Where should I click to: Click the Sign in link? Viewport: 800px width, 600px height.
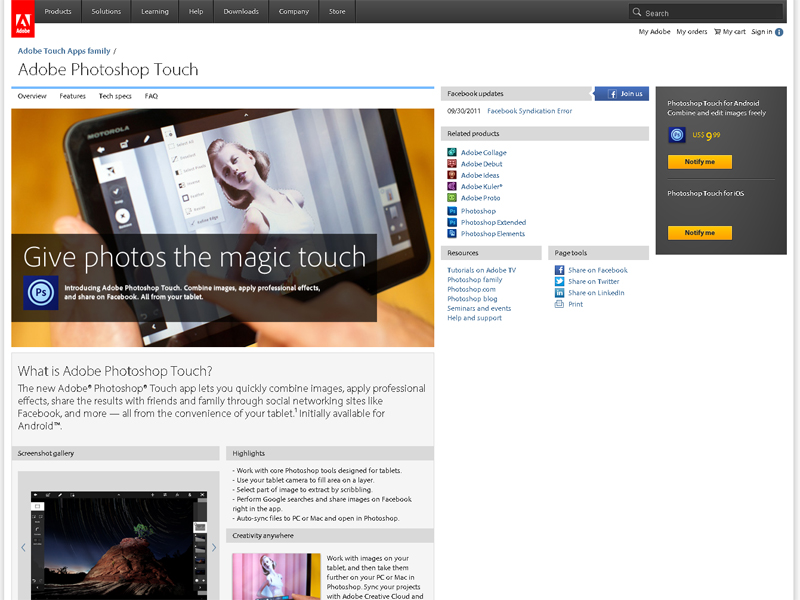coord(762,32)
